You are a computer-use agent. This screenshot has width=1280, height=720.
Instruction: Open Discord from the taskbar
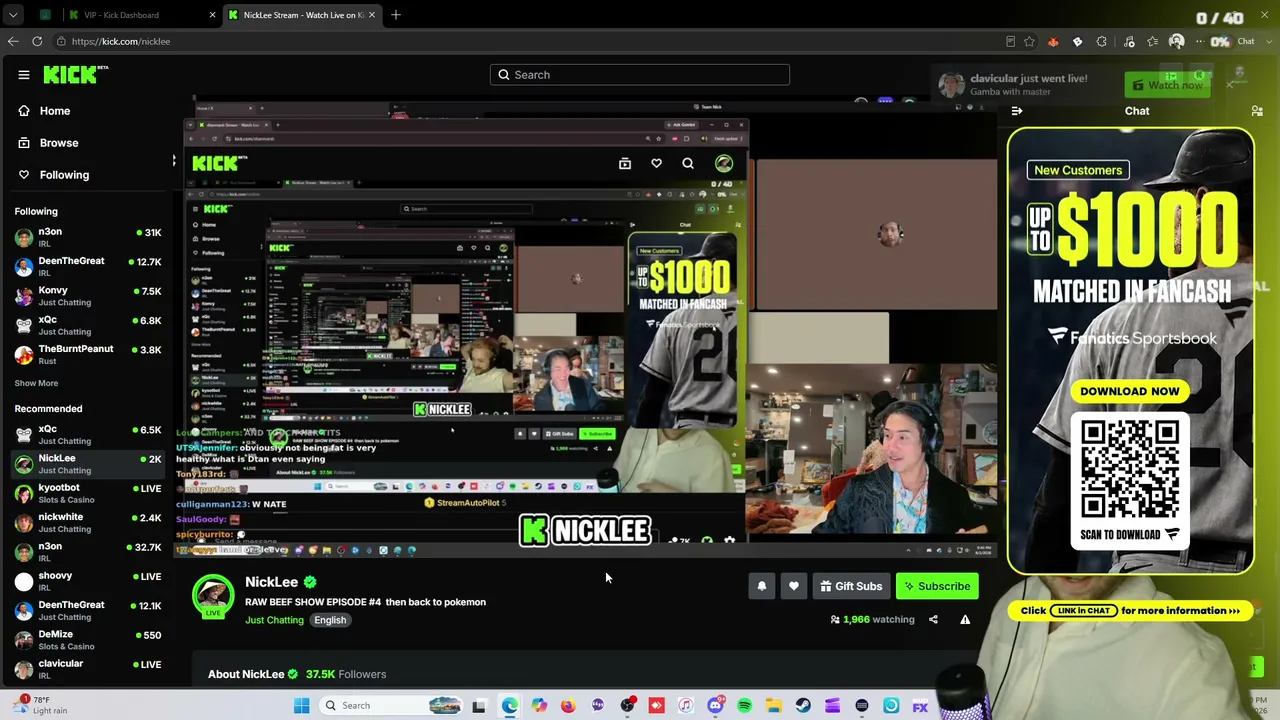[x=715, y=706]
